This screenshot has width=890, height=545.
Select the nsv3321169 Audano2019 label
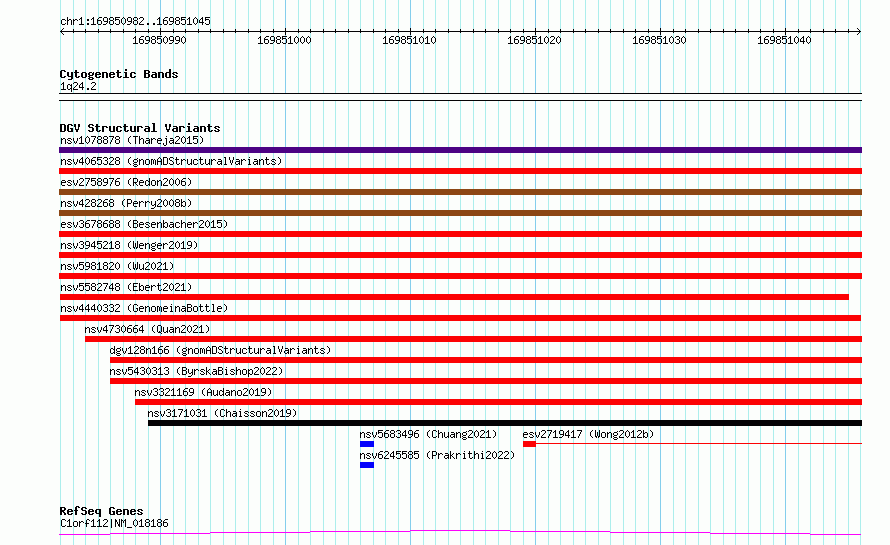coord(203,392)
